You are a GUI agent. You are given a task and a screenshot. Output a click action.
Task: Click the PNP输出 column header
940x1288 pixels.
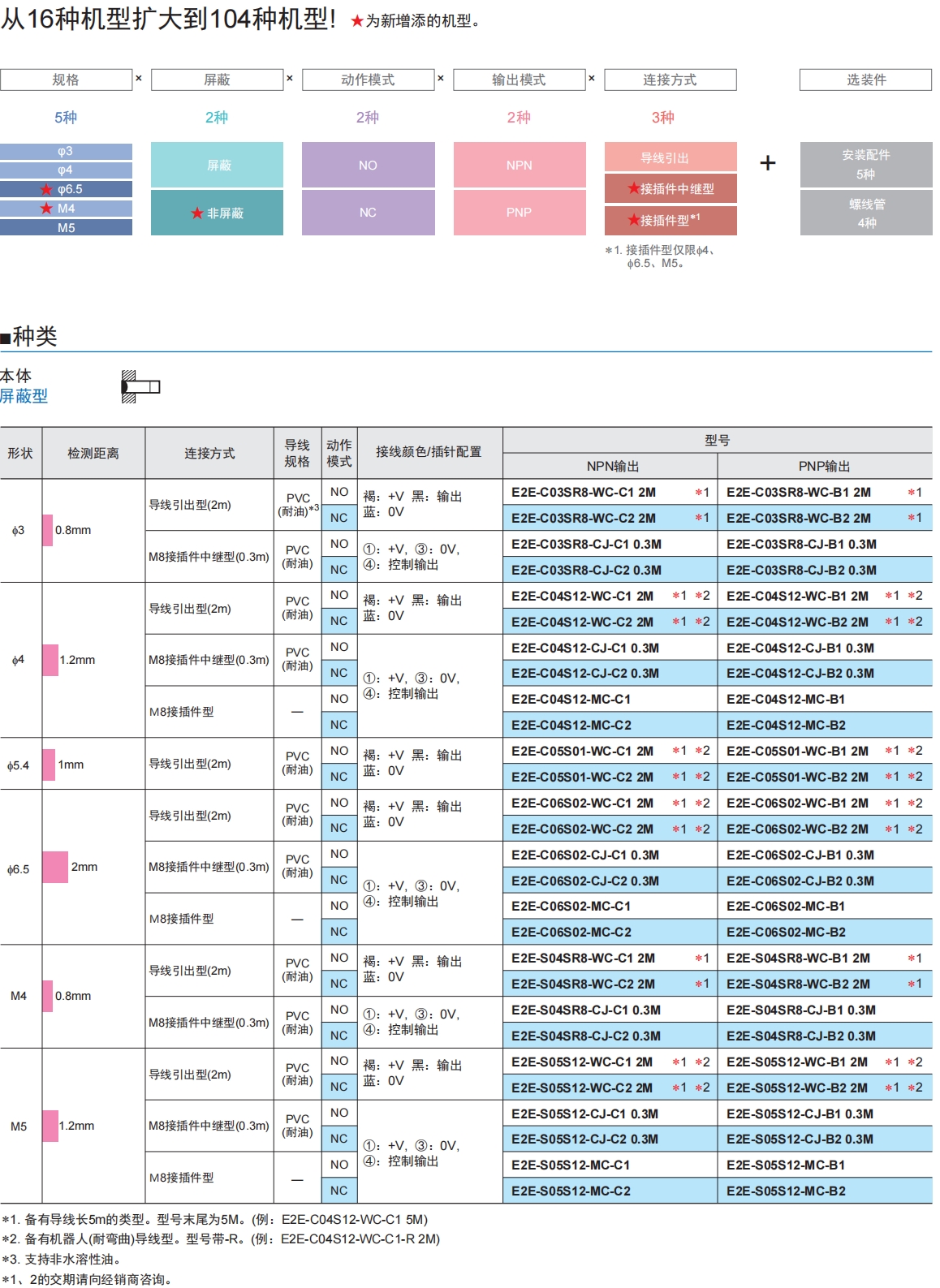click(x=824, y=466)
